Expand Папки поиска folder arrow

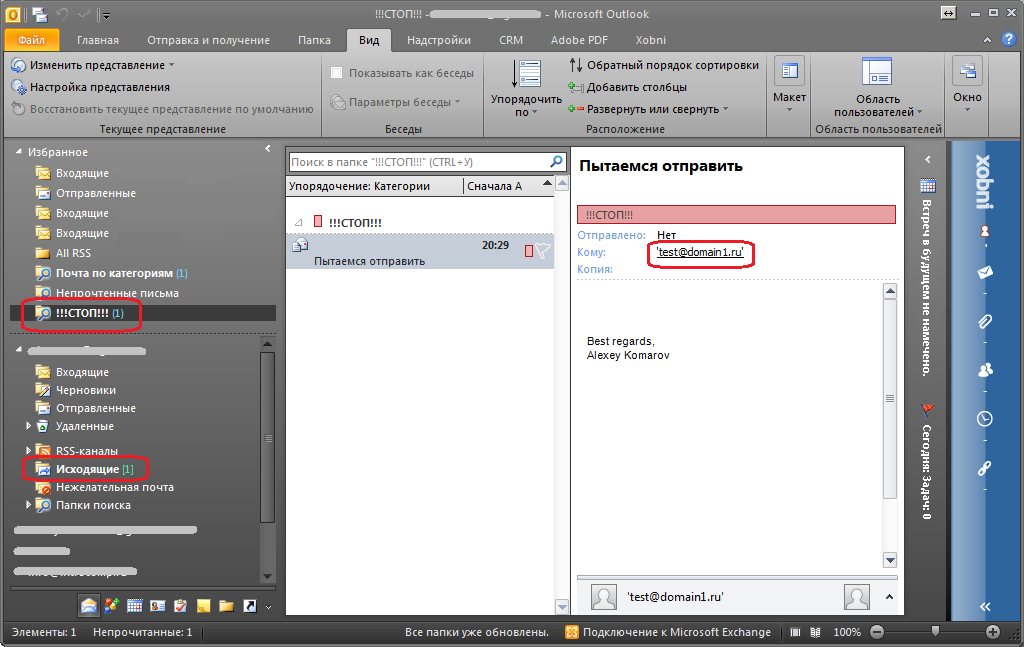pos(28,505)
